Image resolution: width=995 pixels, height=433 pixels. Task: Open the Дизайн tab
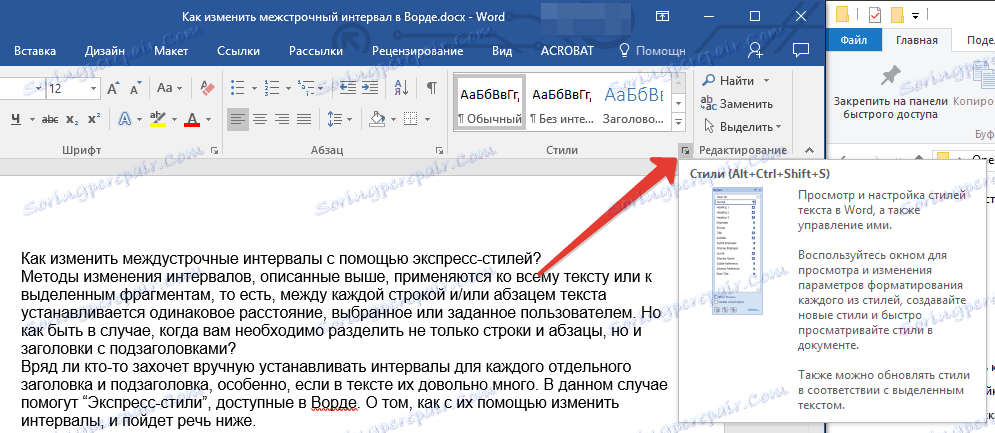tap(105, 51)
